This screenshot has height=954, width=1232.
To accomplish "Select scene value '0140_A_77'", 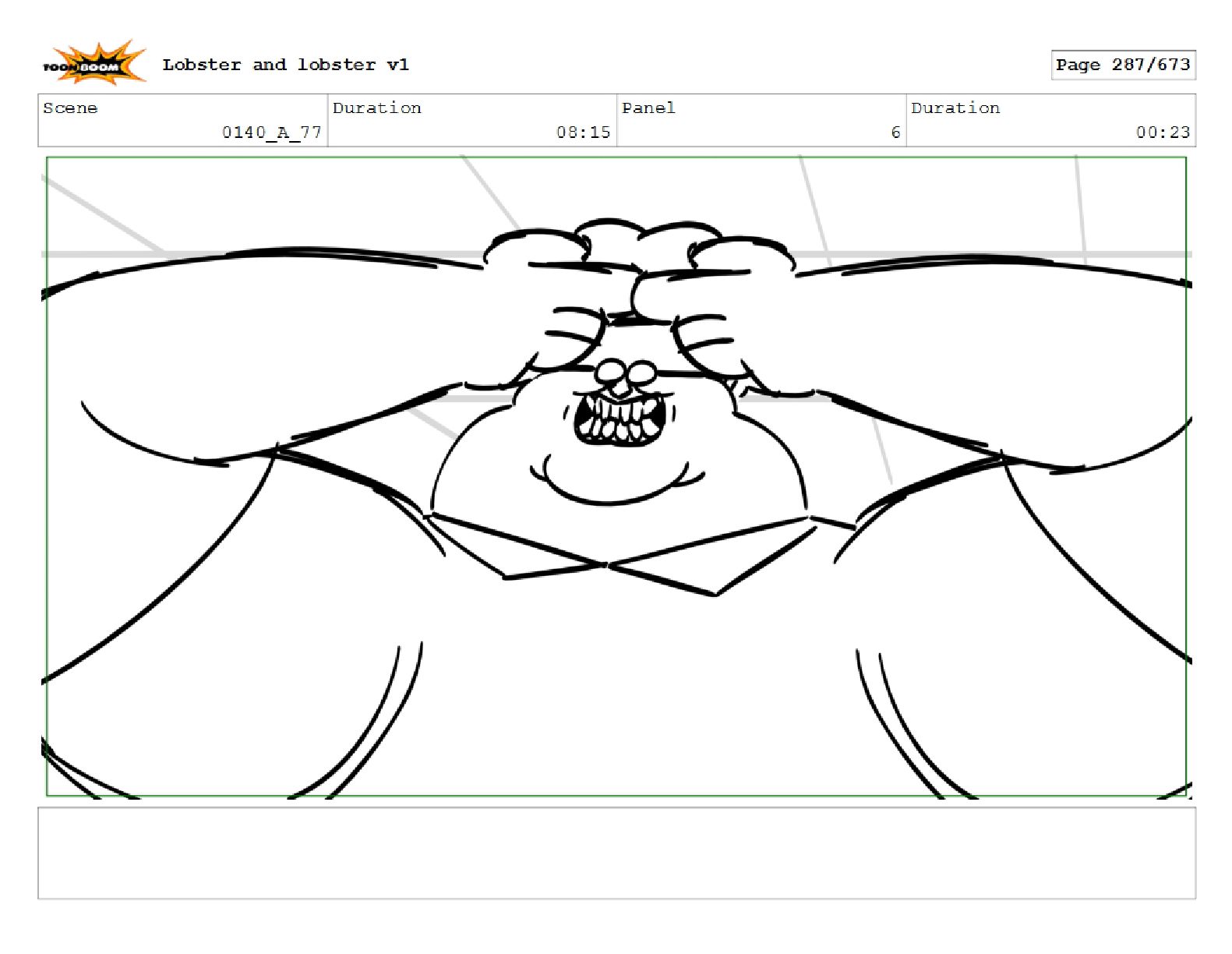I will pyautogui.click(x=272, y=132).
